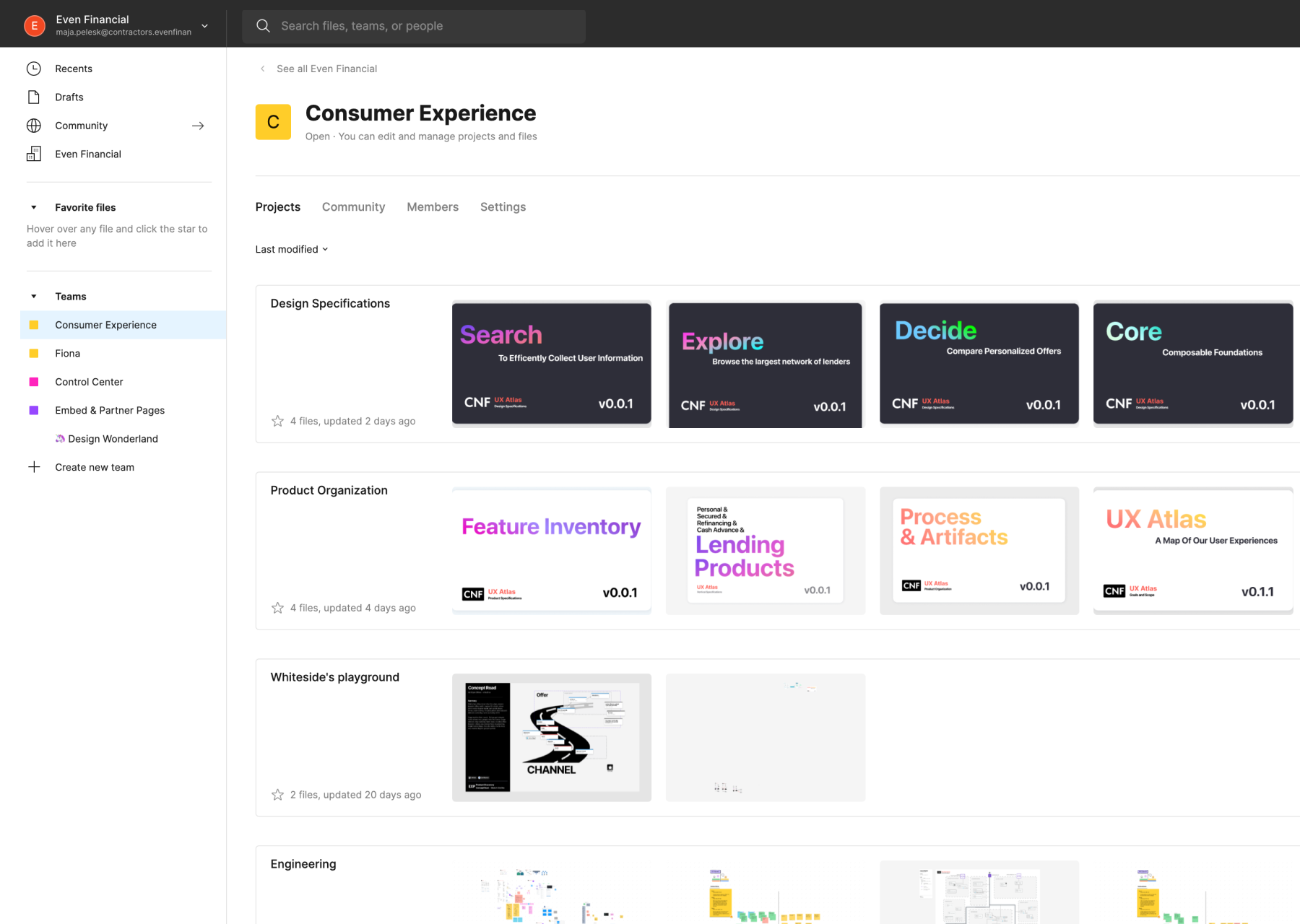The image size is (1300, 924).
Task: Collapse the Favorite files section
Action: (34, 208)
